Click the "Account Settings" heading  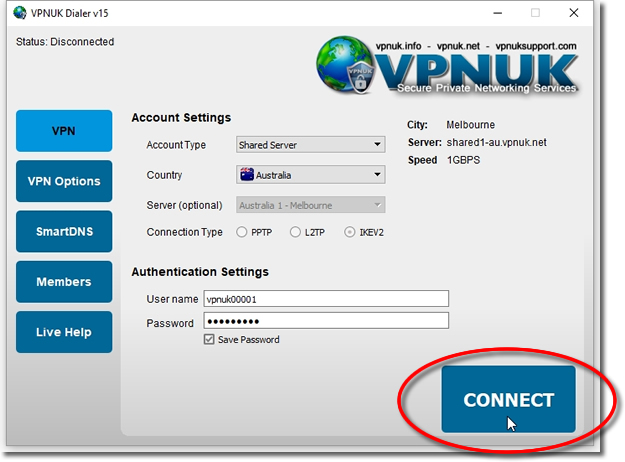coord(181,118)
